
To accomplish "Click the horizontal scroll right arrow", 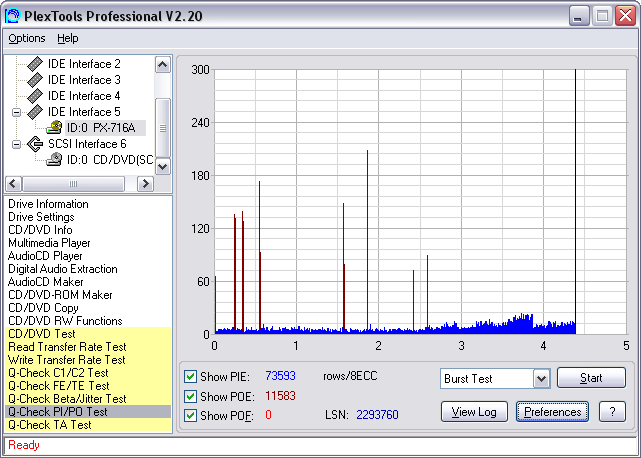I will click(x=145, y=184).
